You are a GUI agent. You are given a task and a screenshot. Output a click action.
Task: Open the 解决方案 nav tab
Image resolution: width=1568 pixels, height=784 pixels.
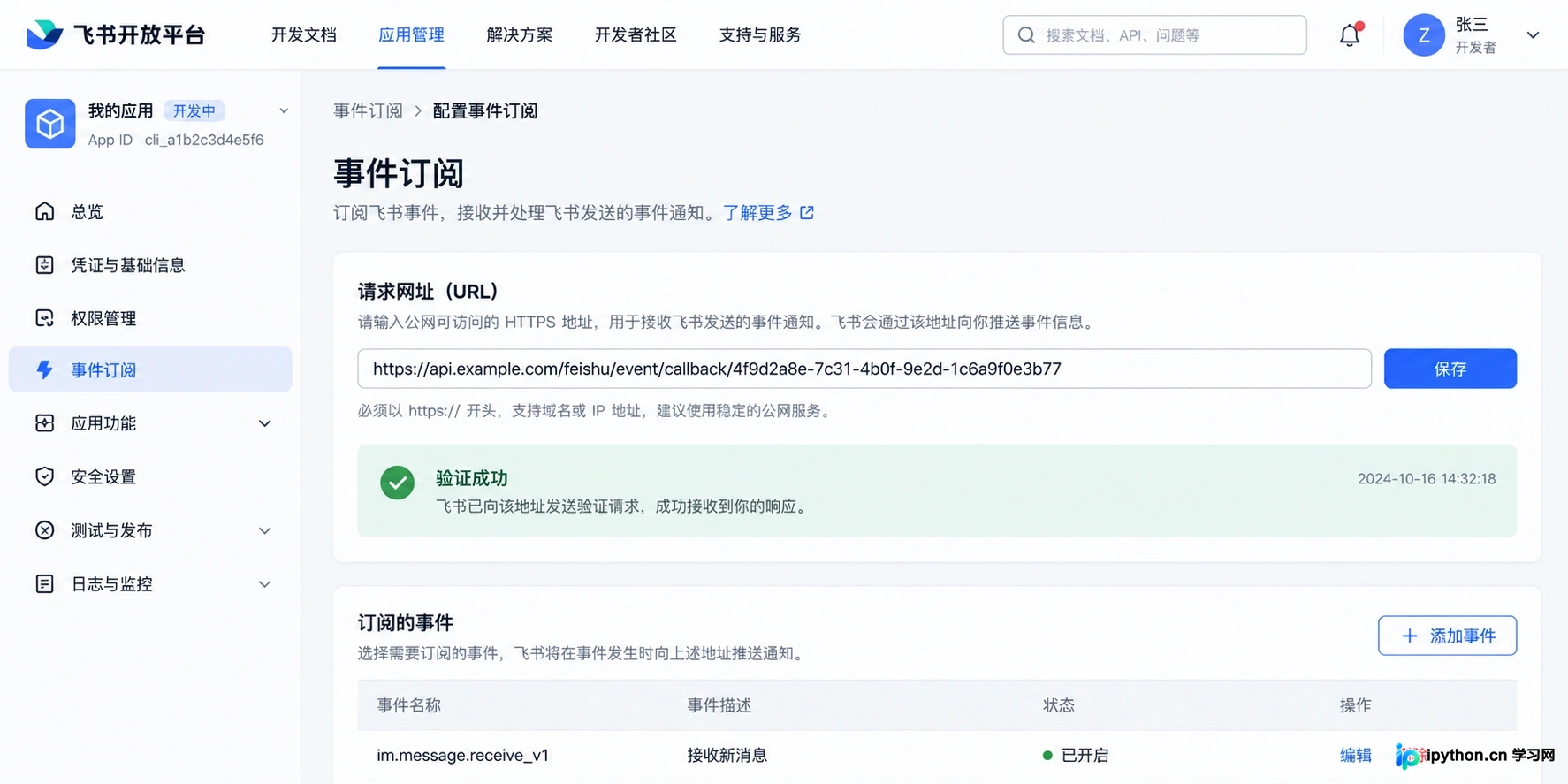pyautogui.click(x=520, y=34)
